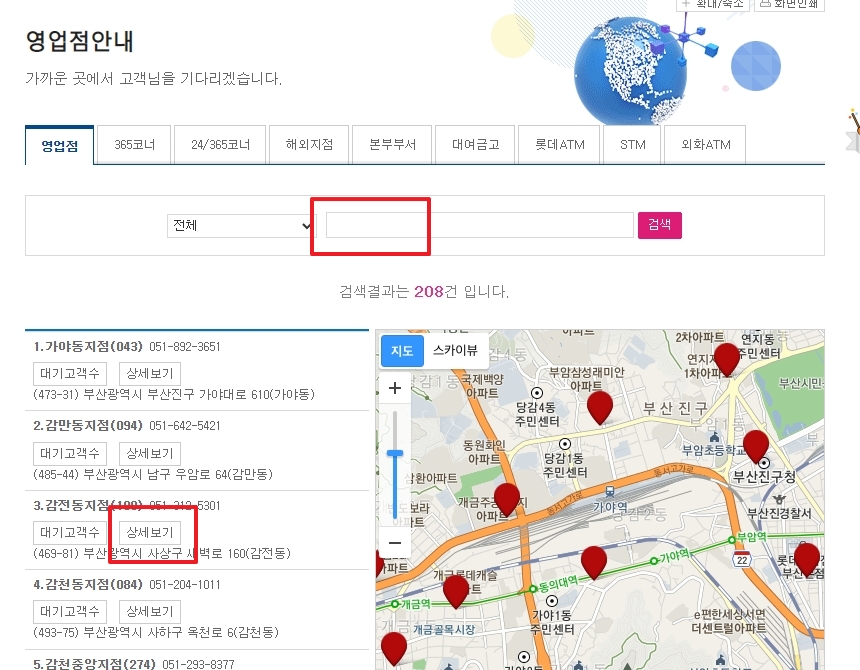Click phone number 051-293-8377
The height and width of the screenshot is (670, 860).
pos(199,664)
